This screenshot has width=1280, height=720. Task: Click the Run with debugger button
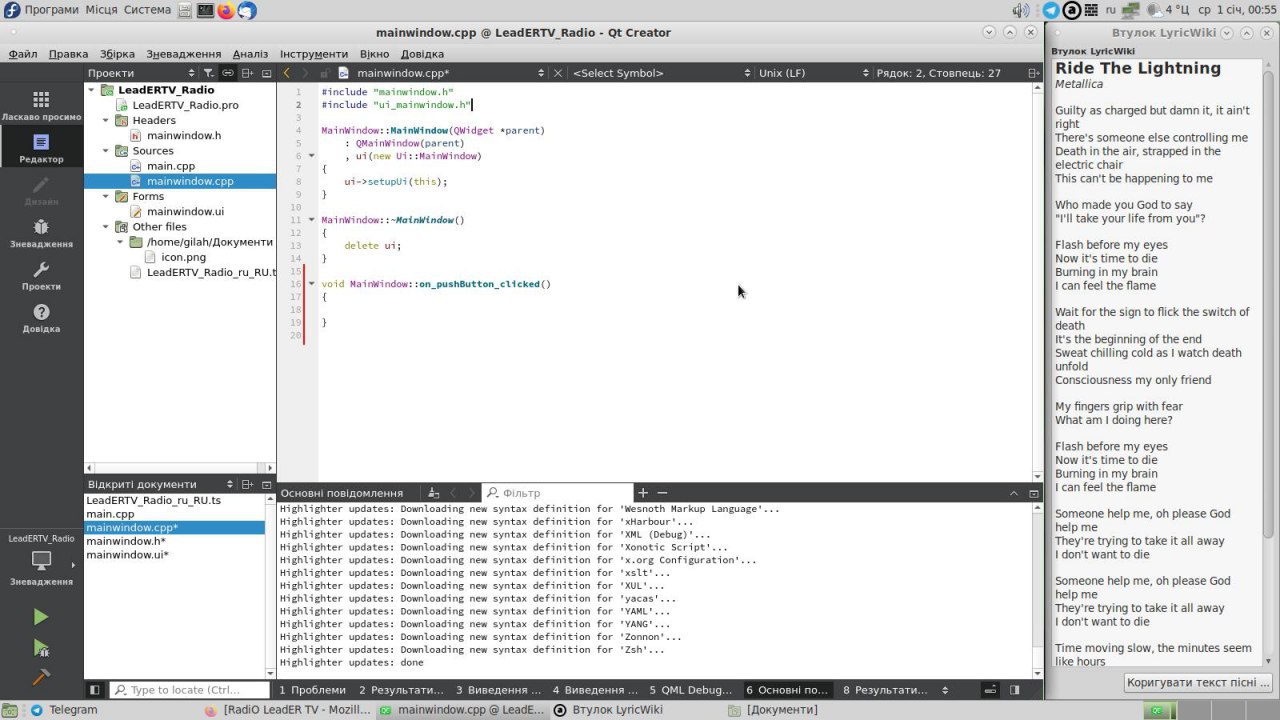[x=41, y=648]
